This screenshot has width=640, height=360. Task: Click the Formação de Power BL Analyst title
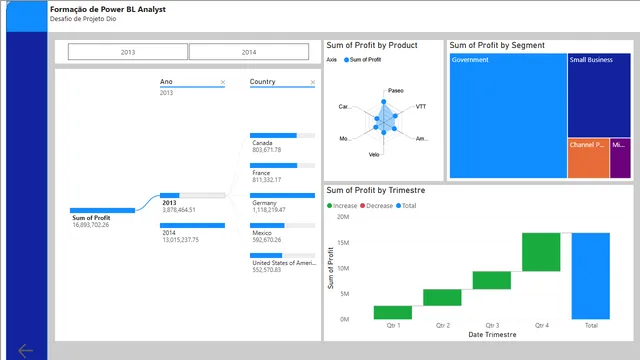click(x=108, y=9)
